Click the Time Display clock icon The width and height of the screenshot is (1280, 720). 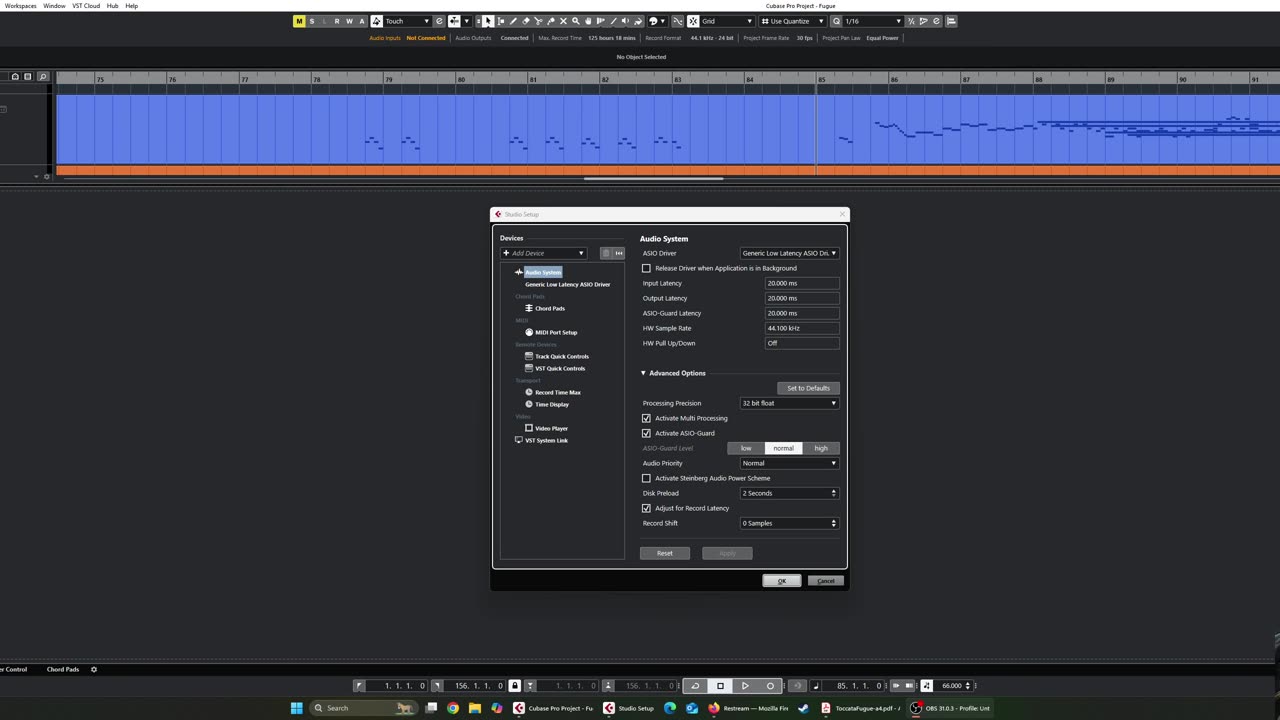529,404
